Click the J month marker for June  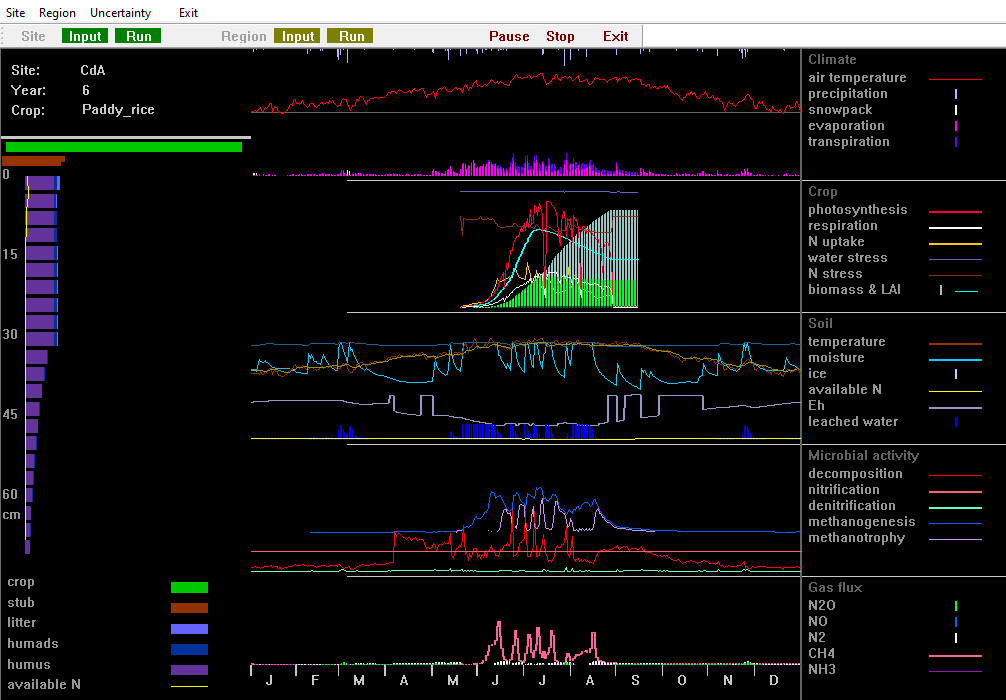pos(496,680)
